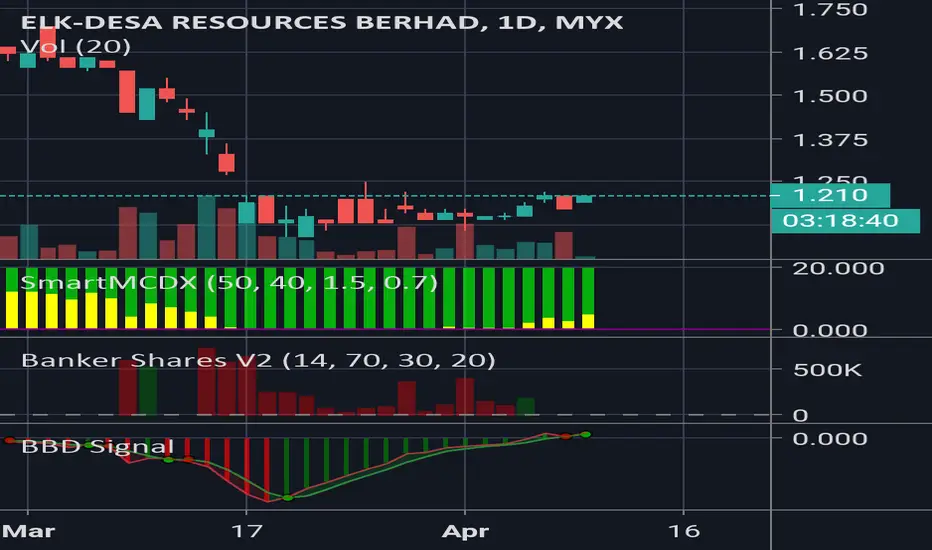The height and width of the screenshot is (550, 932).
Task: Click the green Banker Shares bar in April
Action: (525, 406)
